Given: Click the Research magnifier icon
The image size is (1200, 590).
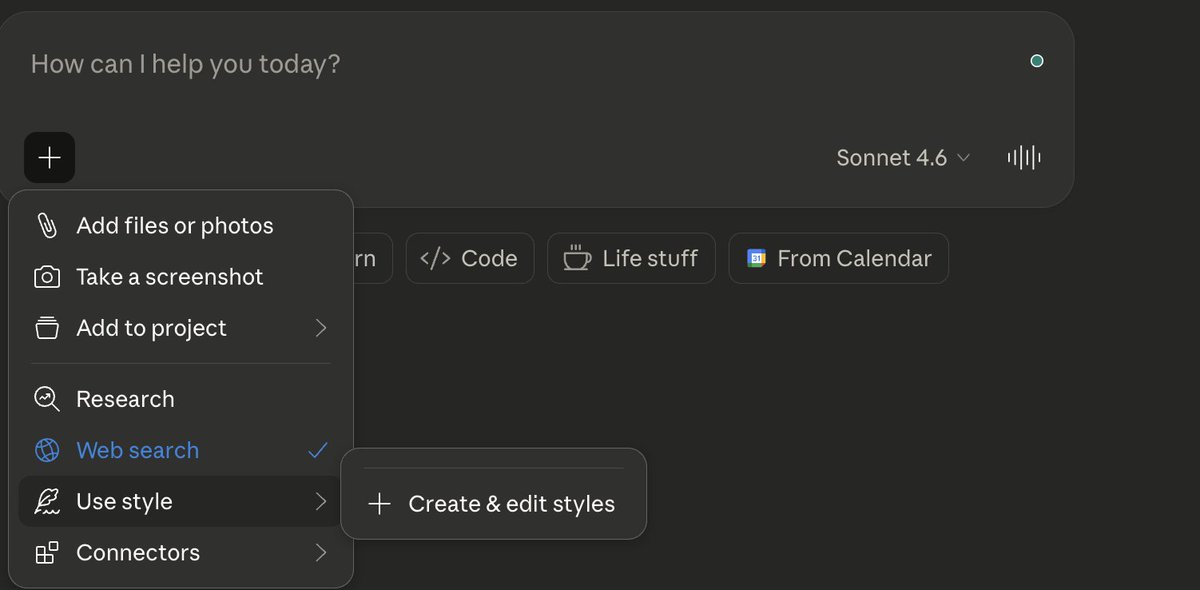Looking at the screenshot, I should [x=47, y=399].
